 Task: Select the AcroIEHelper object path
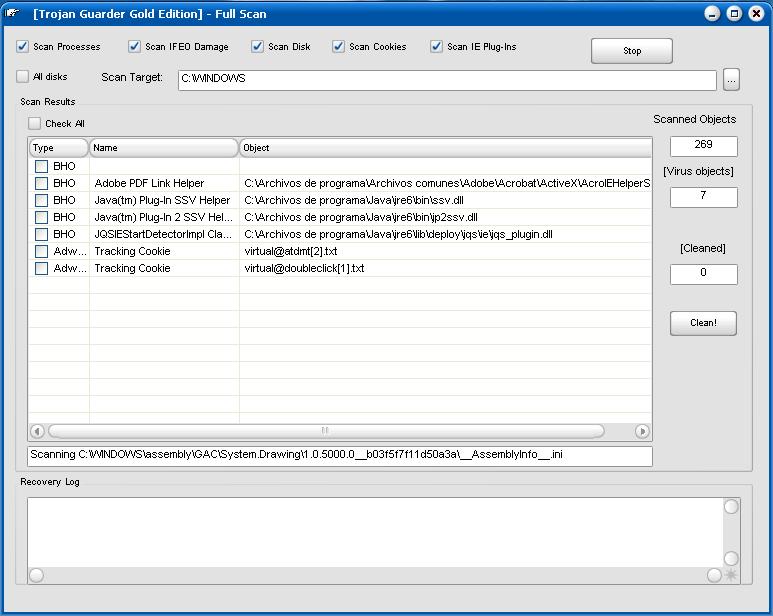(447, 183)
